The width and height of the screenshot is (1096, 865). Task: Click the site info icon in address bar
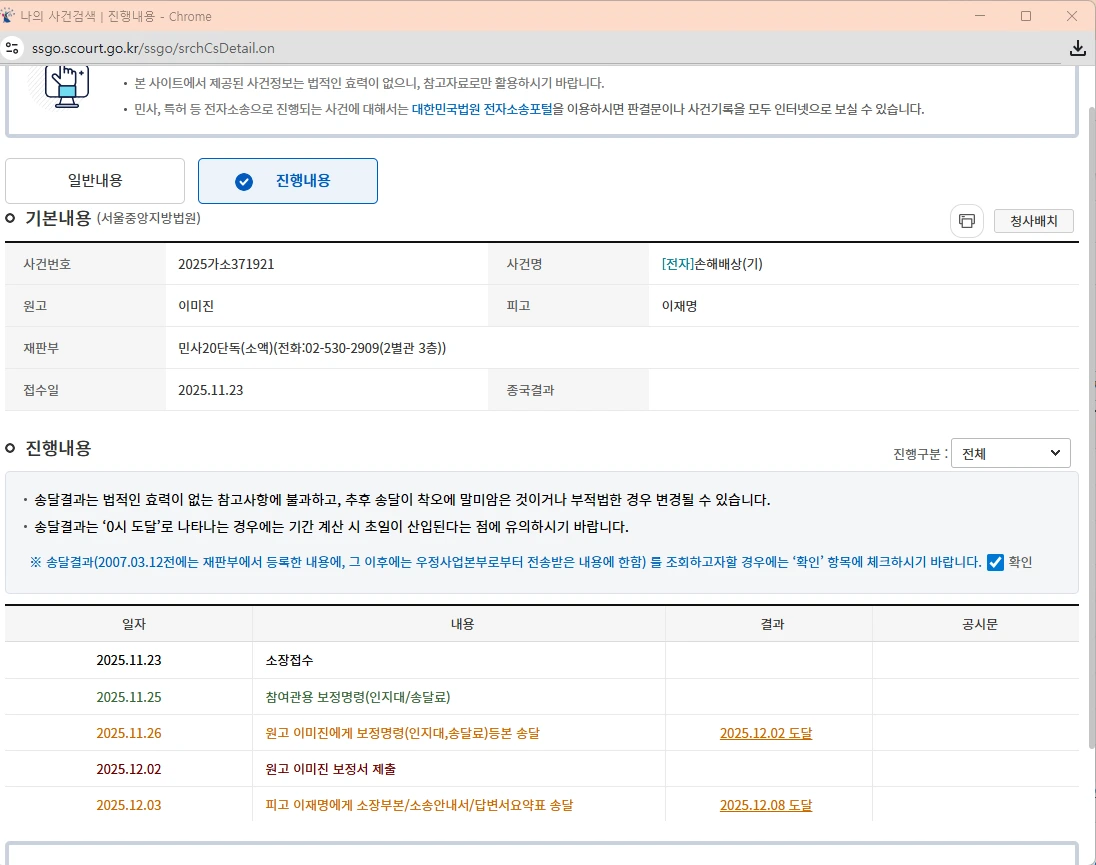tap(12, 48)
